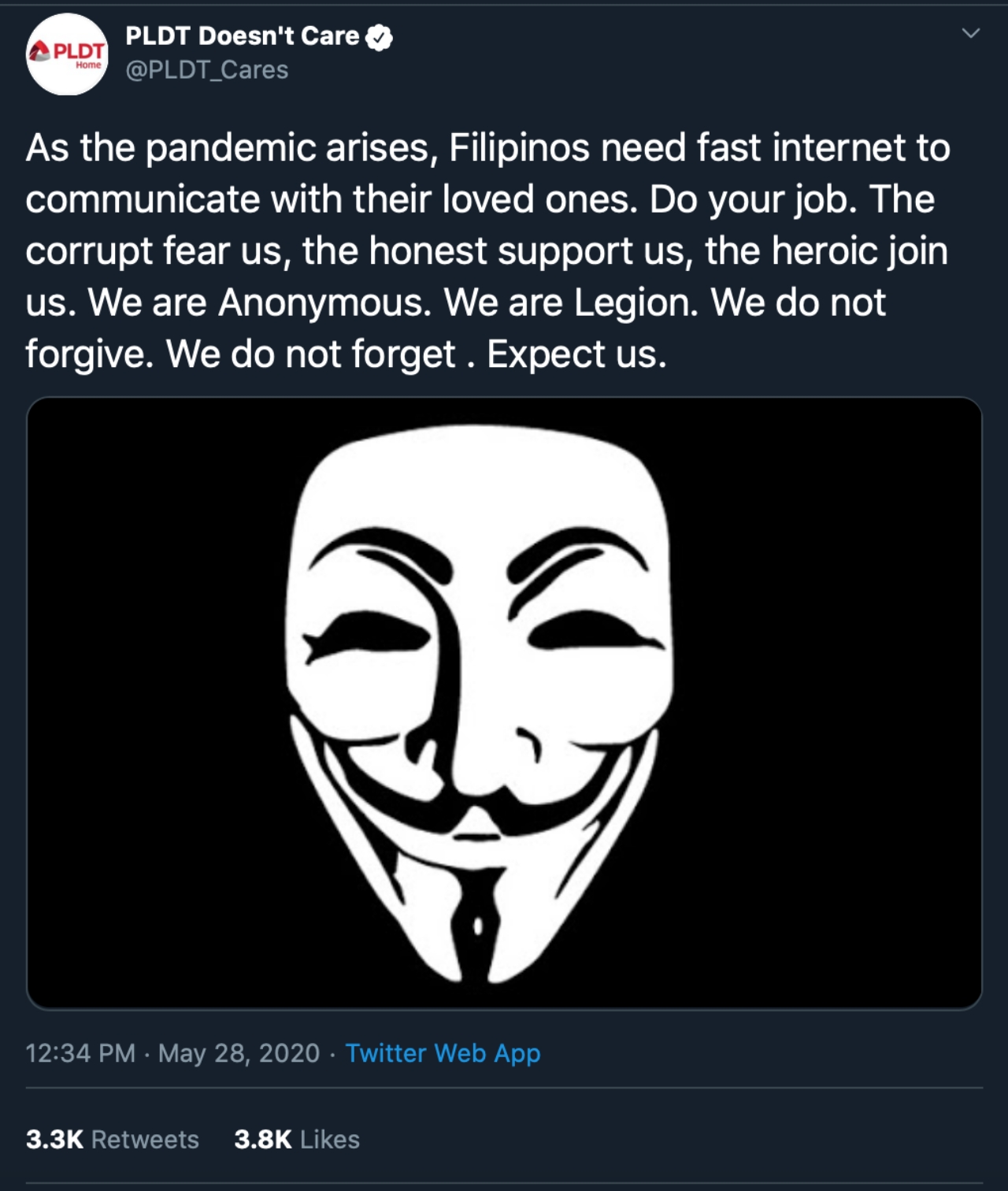Click the May 28, 2020 date
Screen dimensions: 1008x1191
click(239, 1053)
